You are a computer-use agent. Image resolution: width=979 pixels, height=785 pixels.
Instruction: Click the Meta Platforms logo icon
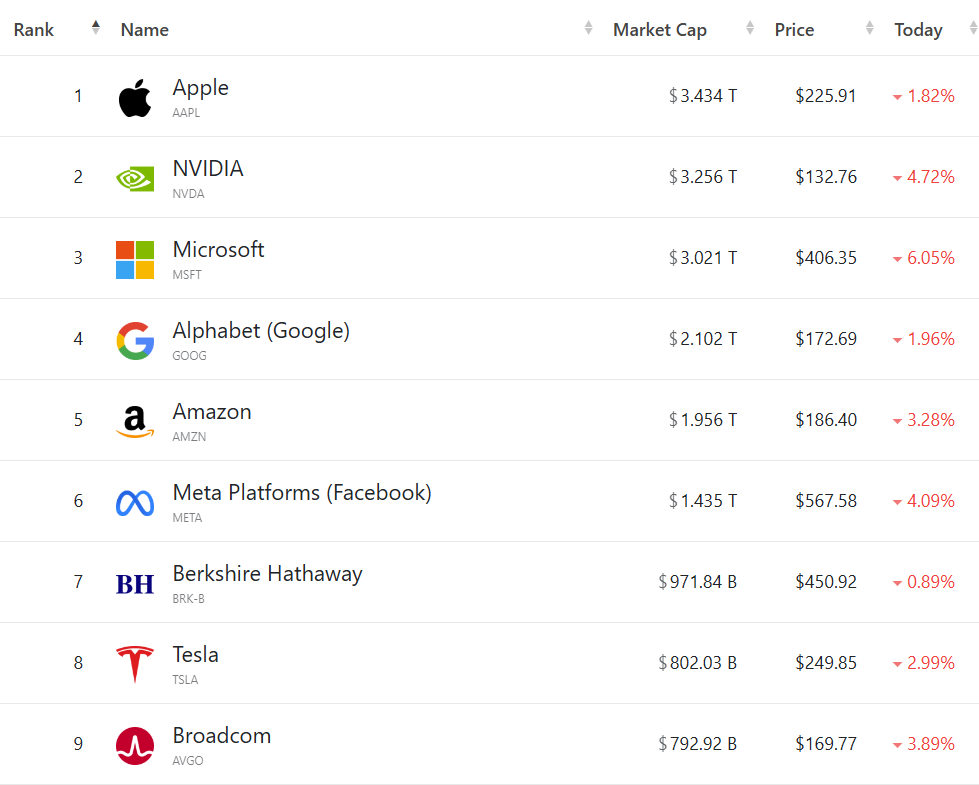(x=135, y=503)
